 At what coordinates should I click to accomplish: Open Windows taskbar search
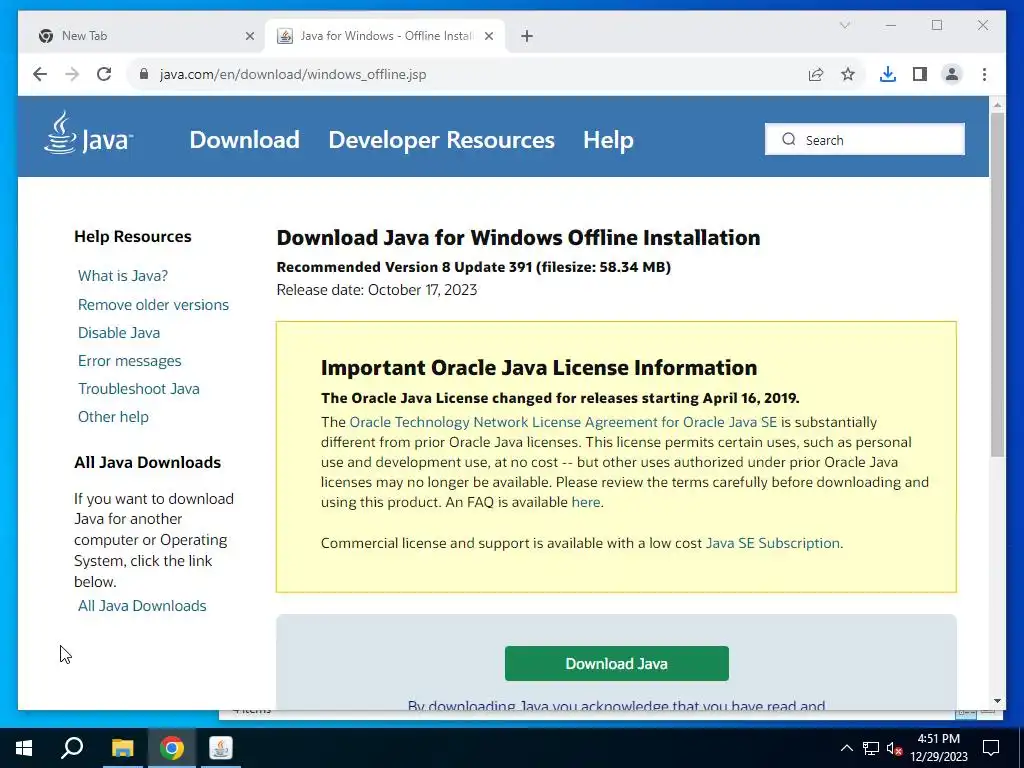[x=72, y=748]
